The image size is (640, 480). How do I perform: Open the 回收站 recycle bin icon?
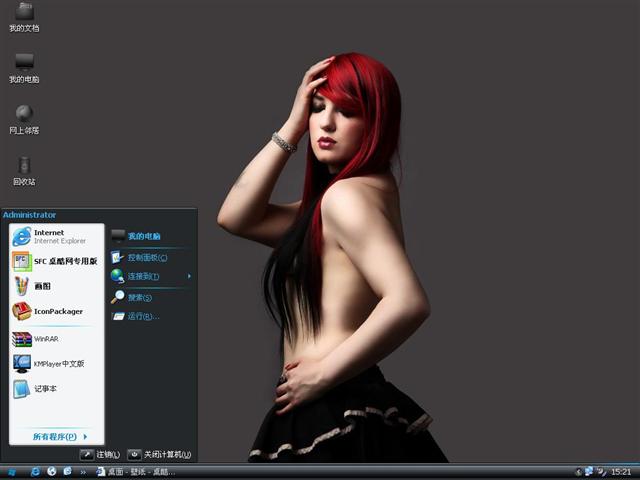(24, 171)
